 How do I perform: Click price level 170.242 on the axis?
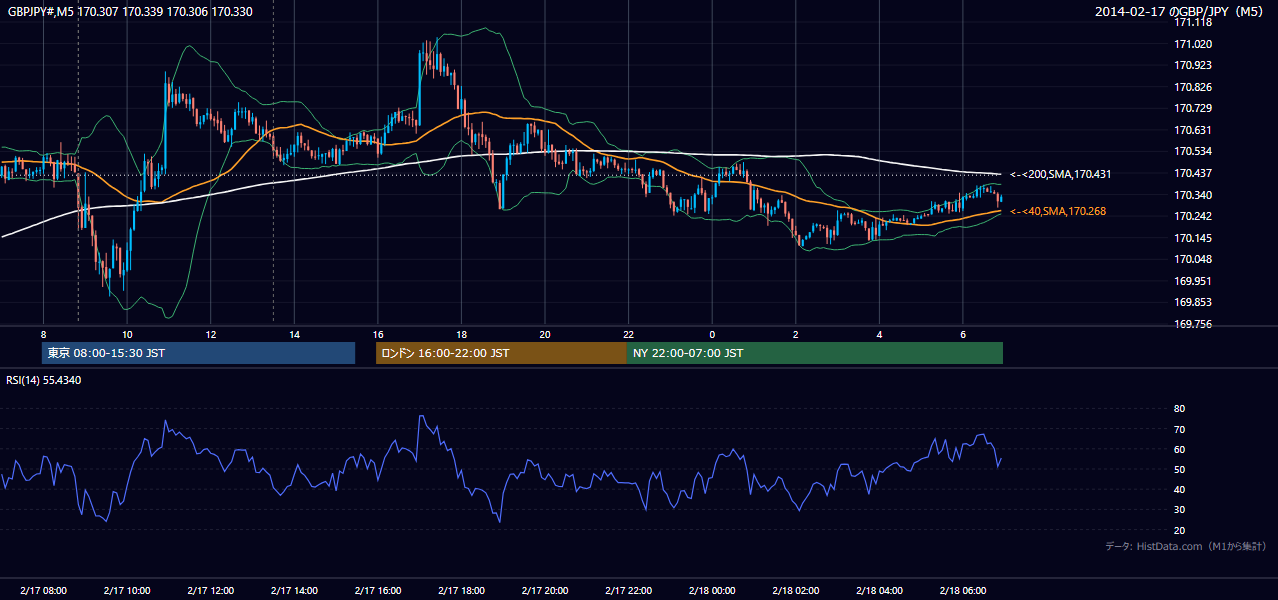click(x=1193, y=216)
